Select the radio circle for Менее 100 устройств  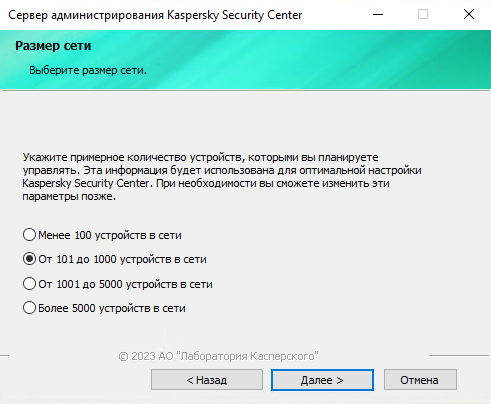coord(29,235)
